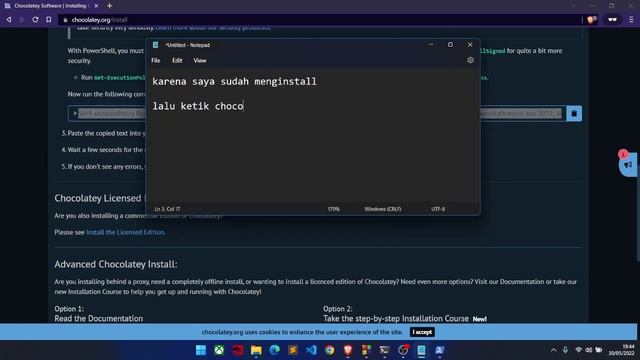Open the Edit menu in Notepad
Image resolution: width=640 pixels, height=360 pixels.
click(177, 60)
